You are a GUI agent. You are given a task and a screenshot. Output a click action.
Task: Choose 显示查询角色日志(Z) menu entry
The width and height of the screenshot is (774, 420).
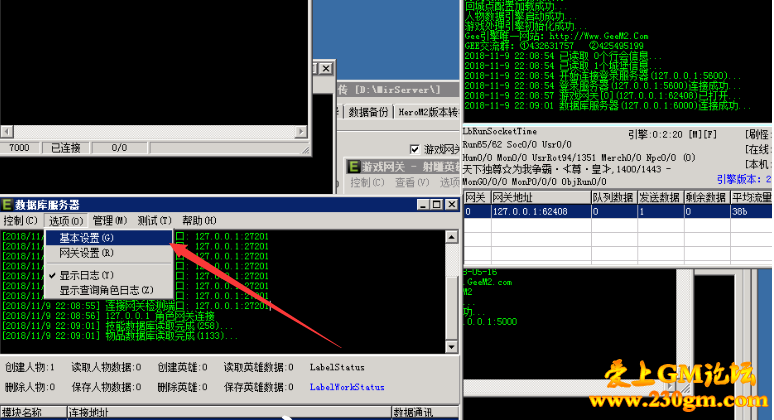(x=109, y=290)
